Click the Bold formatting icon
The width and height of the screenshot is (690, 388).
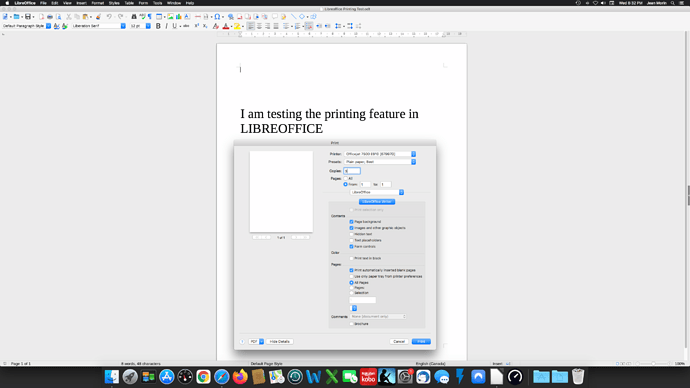(x=158, y=26)
